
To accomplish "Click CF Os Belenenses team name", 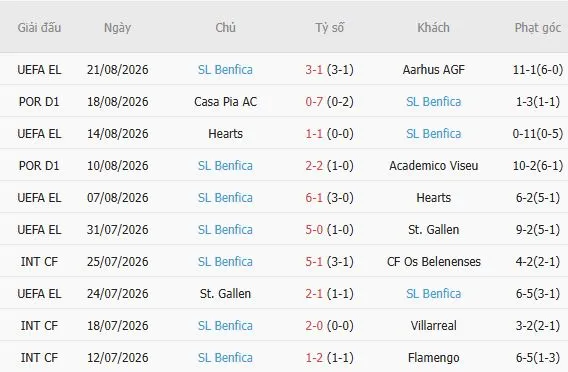I will 433,262.
